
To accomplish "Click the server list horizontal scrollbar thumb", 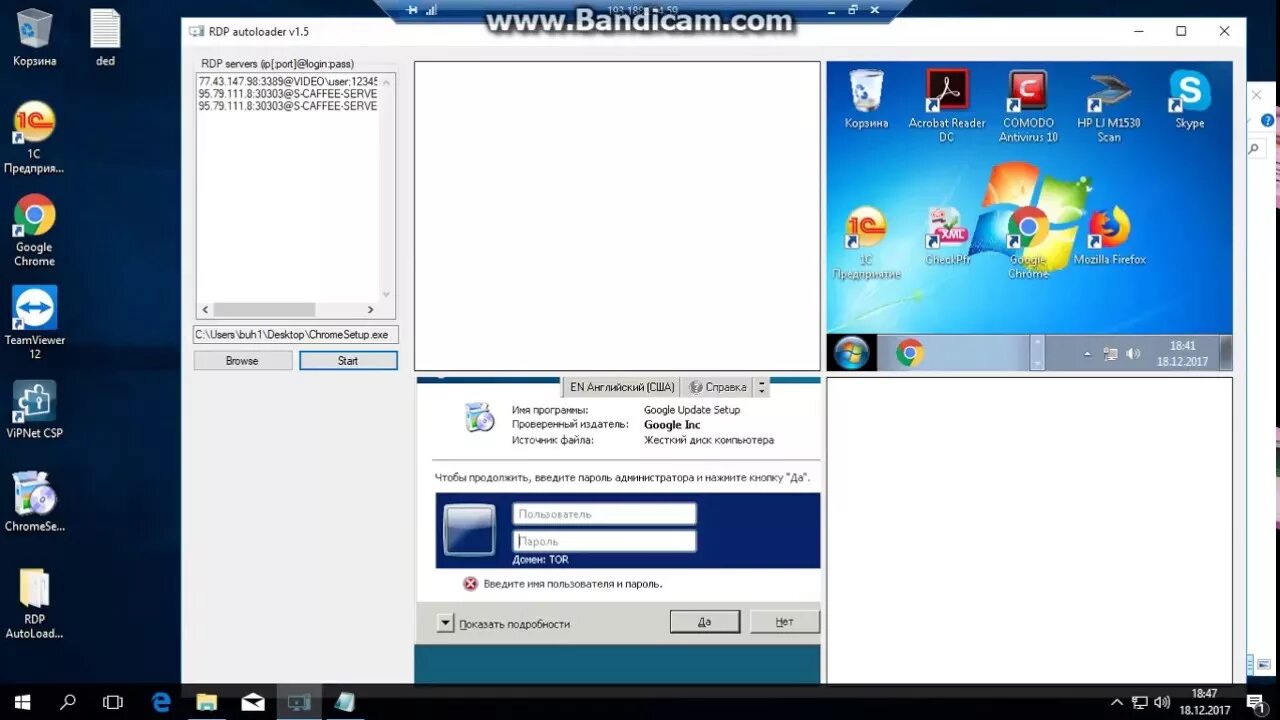I will coord(265,310).
